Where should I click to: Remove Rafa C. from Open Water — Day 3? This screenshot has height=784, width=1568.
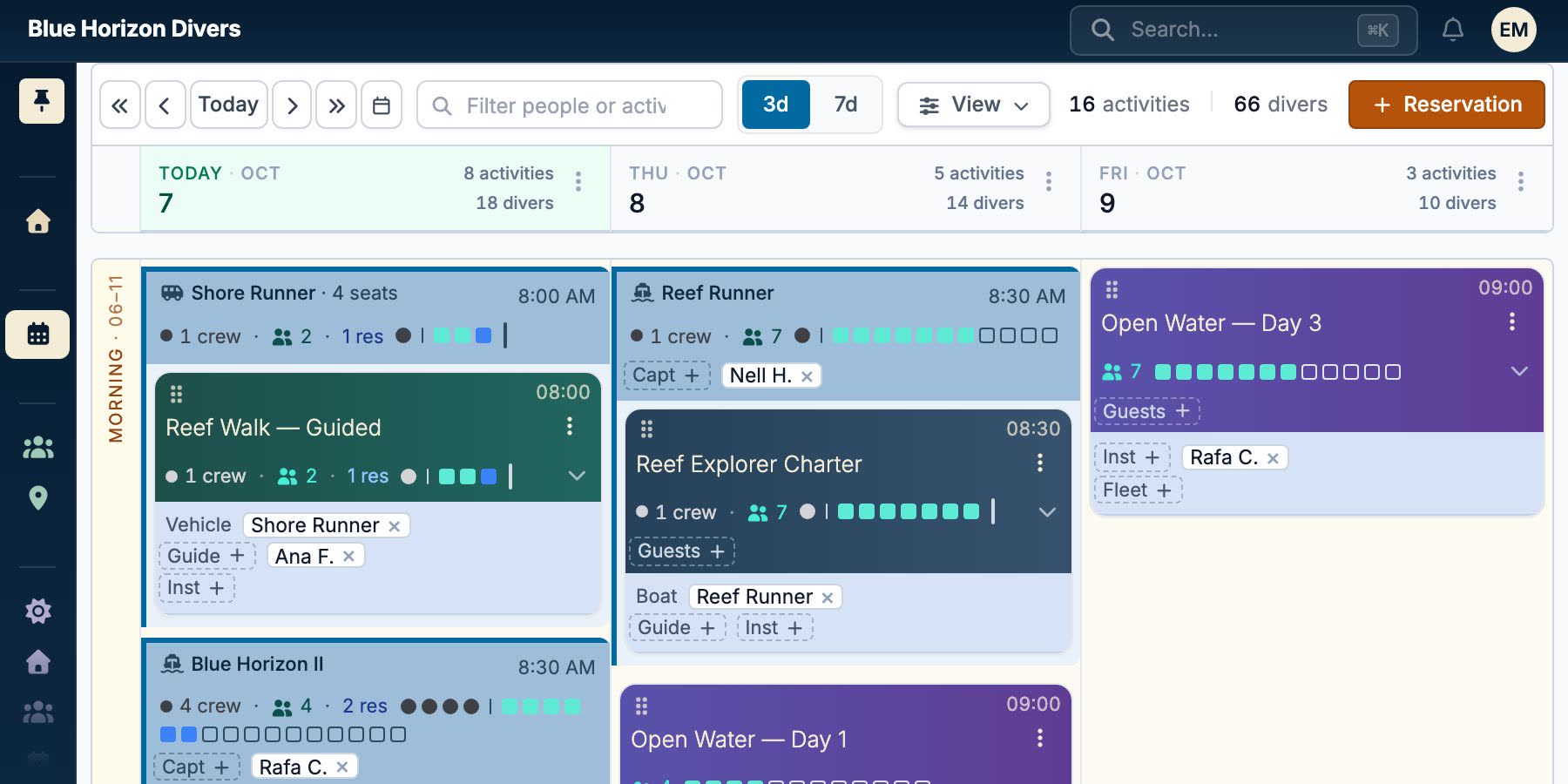point(1273,458)
